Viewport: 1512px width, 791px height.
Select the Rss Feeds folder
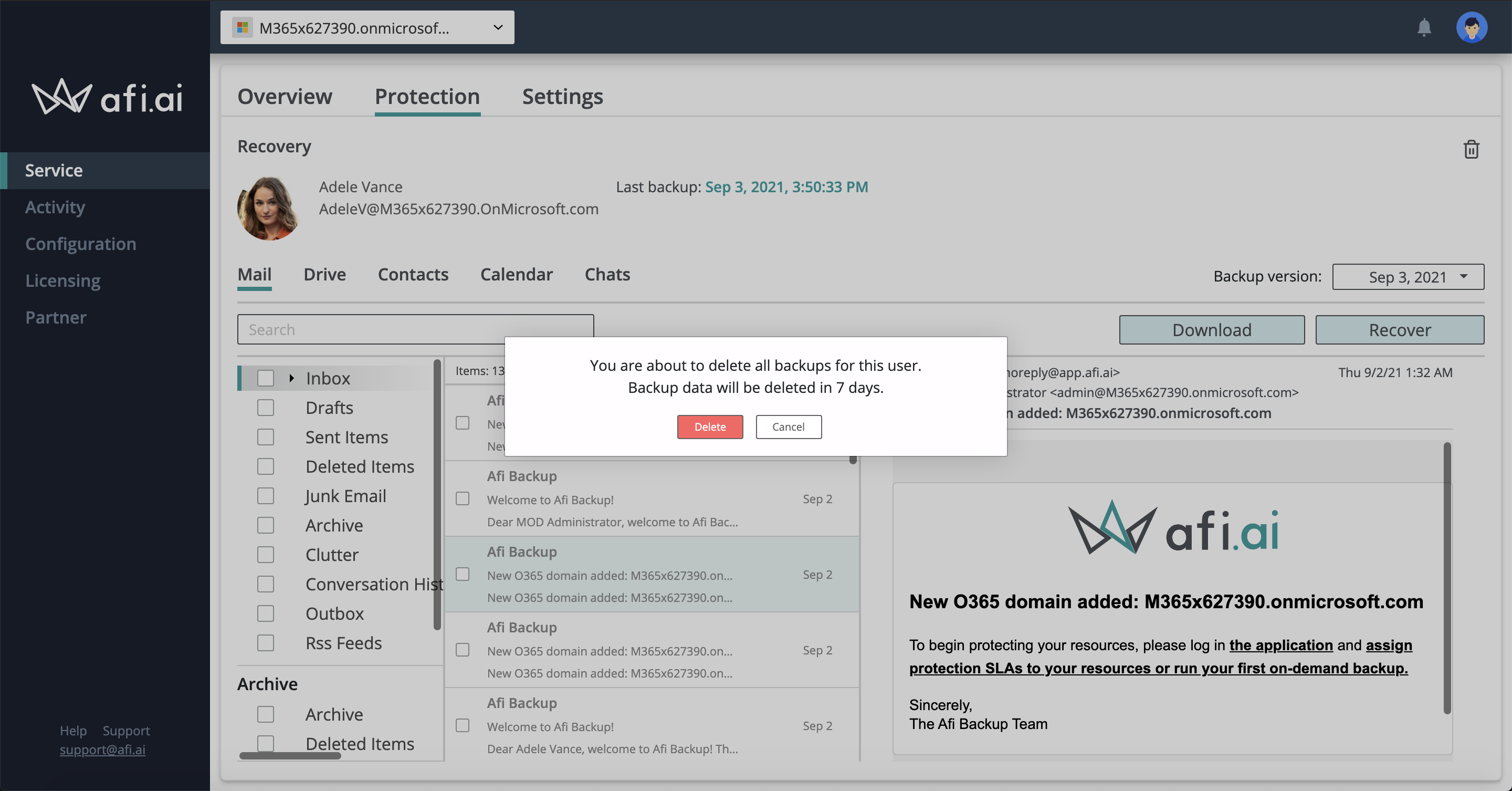(343, 642)
